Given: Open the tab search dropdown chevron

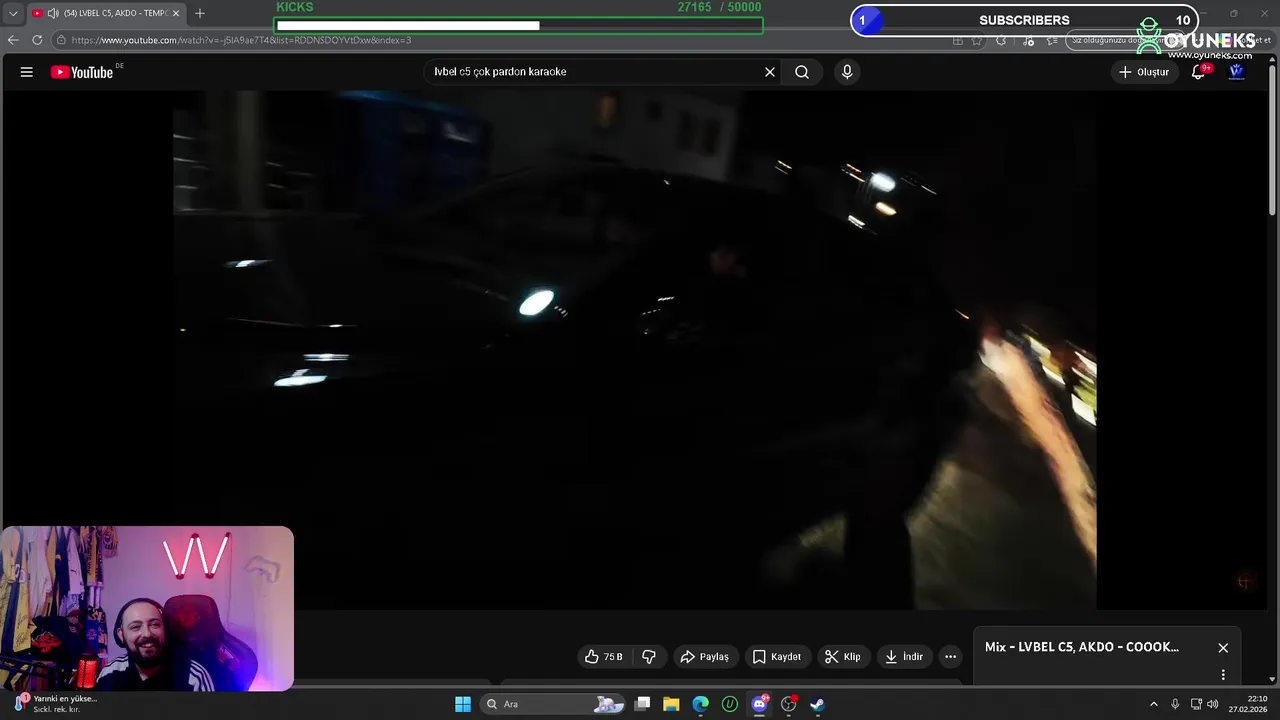Looking at the screenshot, I should click(x=12, y=13).
